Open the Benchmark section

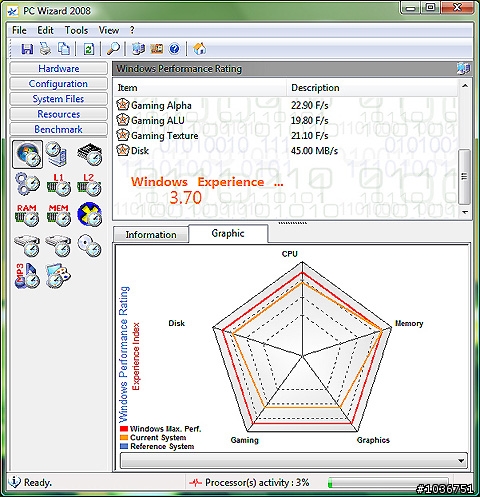coord(59,129)
